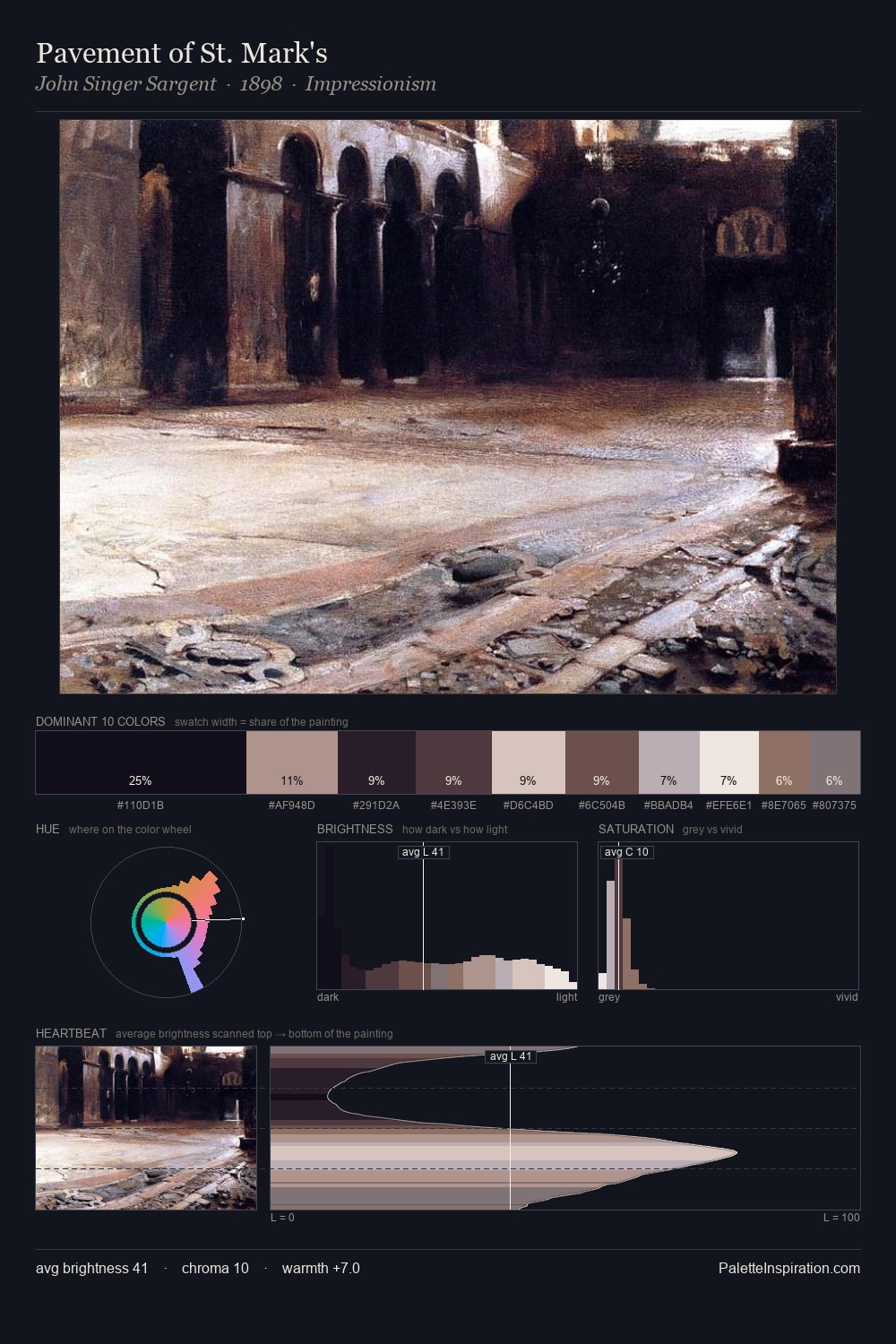The image size is (896, 1344).
Task: Click the hex code text #8E7065
Action: 784,806
